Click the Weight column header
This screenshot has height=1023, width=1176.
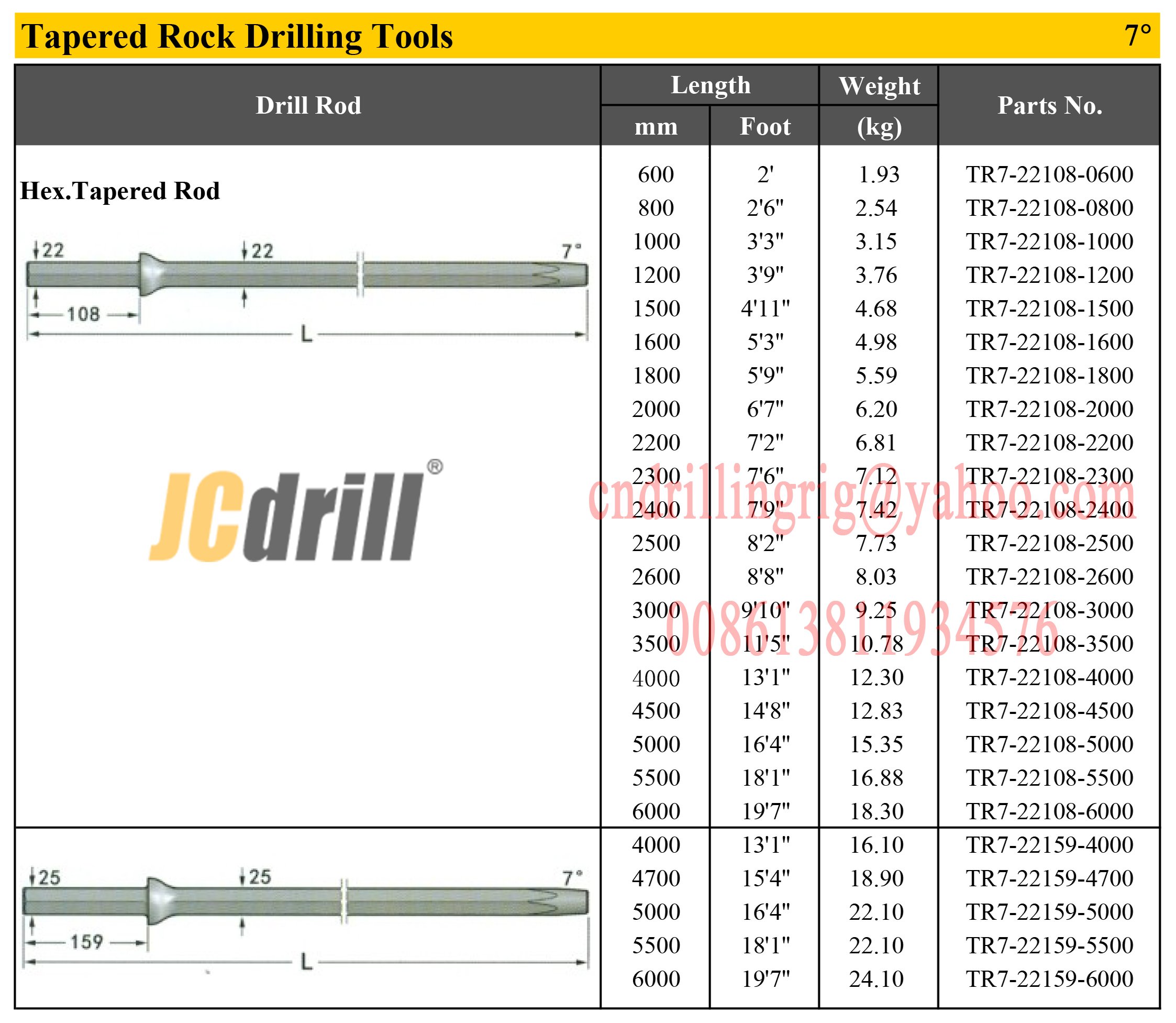point(879,86)
